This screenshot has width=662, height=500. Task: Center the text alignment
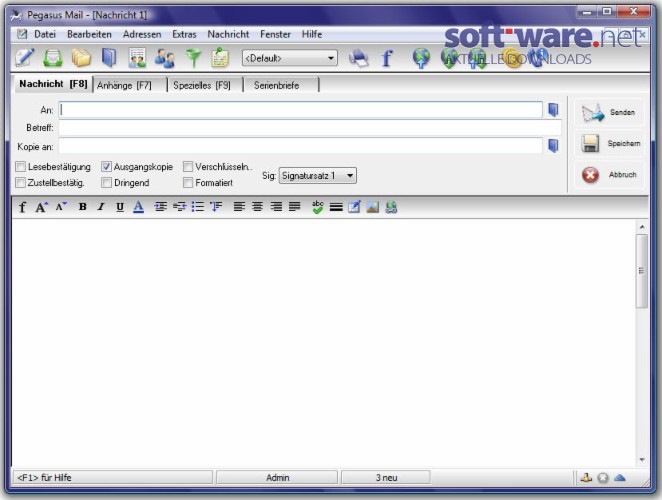(x=257, y=207)
